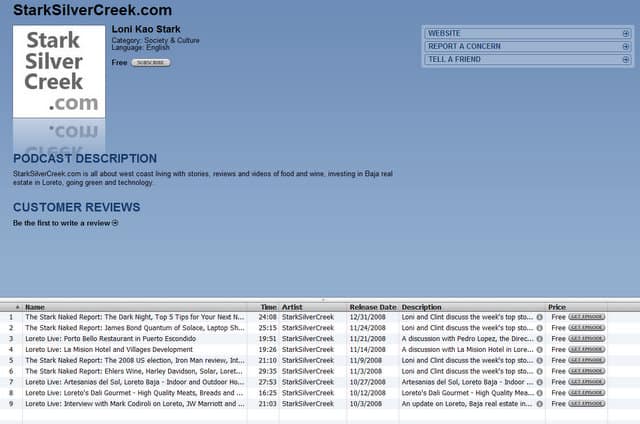
Task: Open info icon on Ehlers Wine episode row
Action: coord(539,371)
